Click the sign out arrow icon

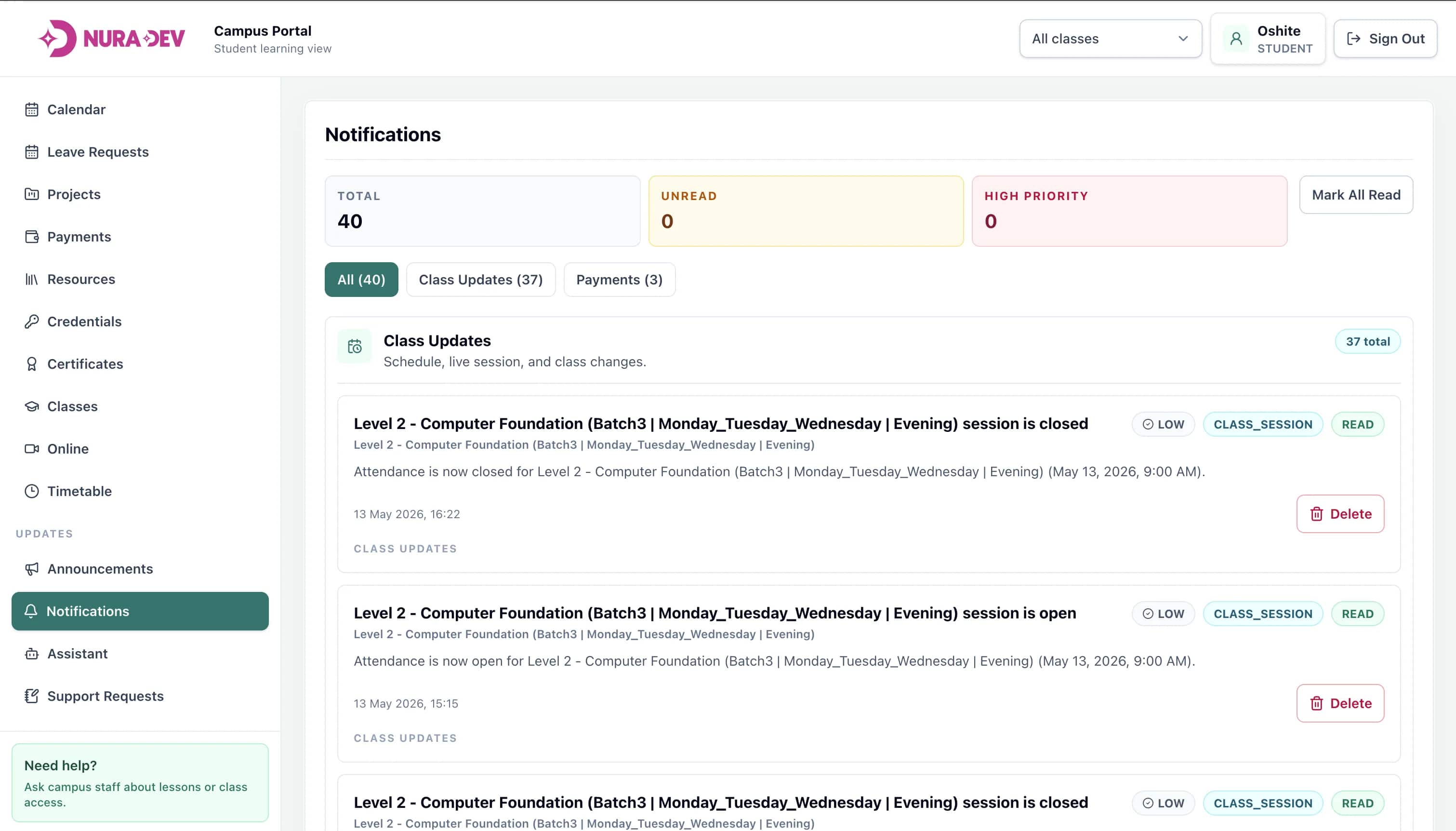[x=1353, y=39]
